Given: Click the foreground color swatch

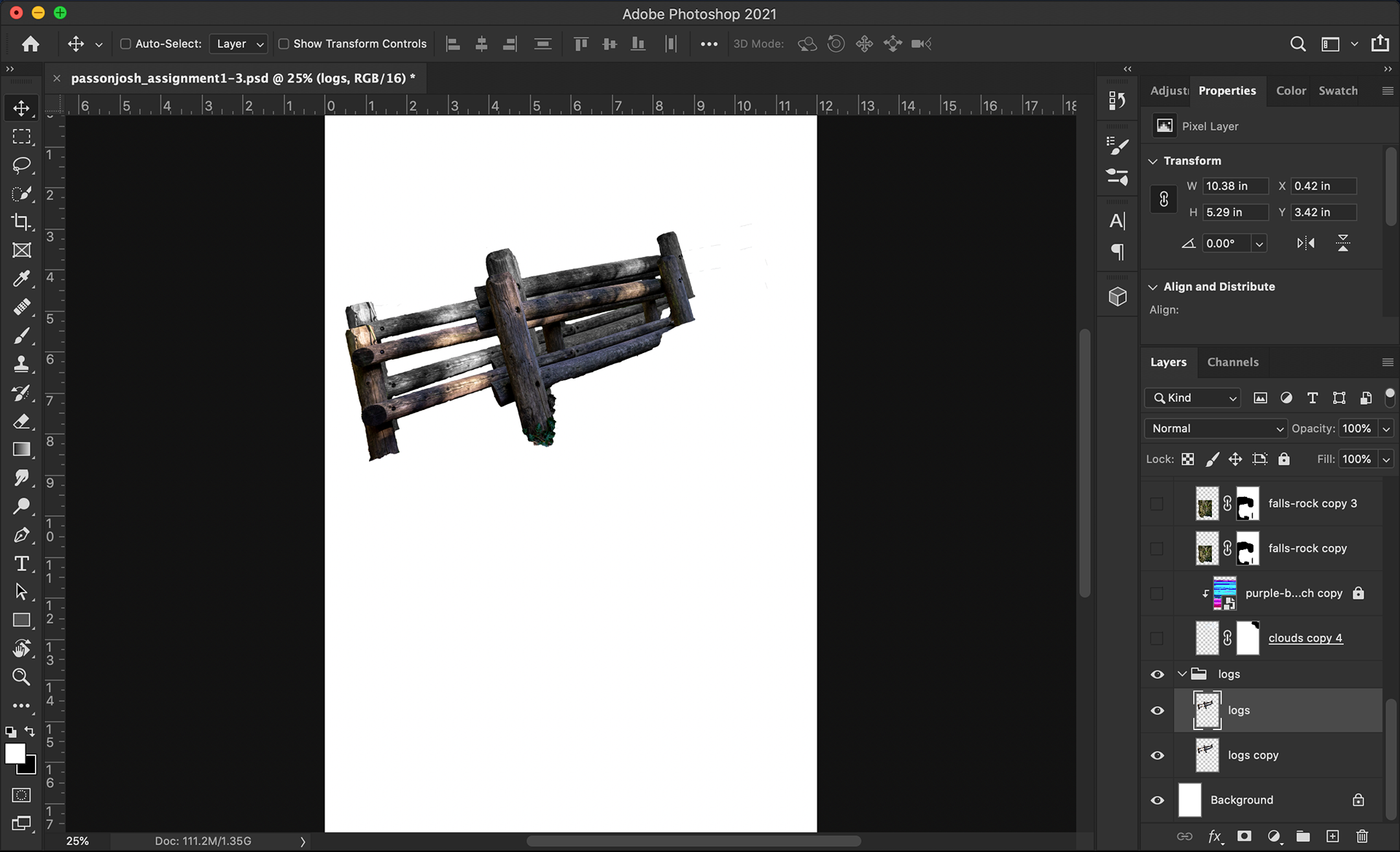Looking at the screenshot, I should click(x=15, y=754).
